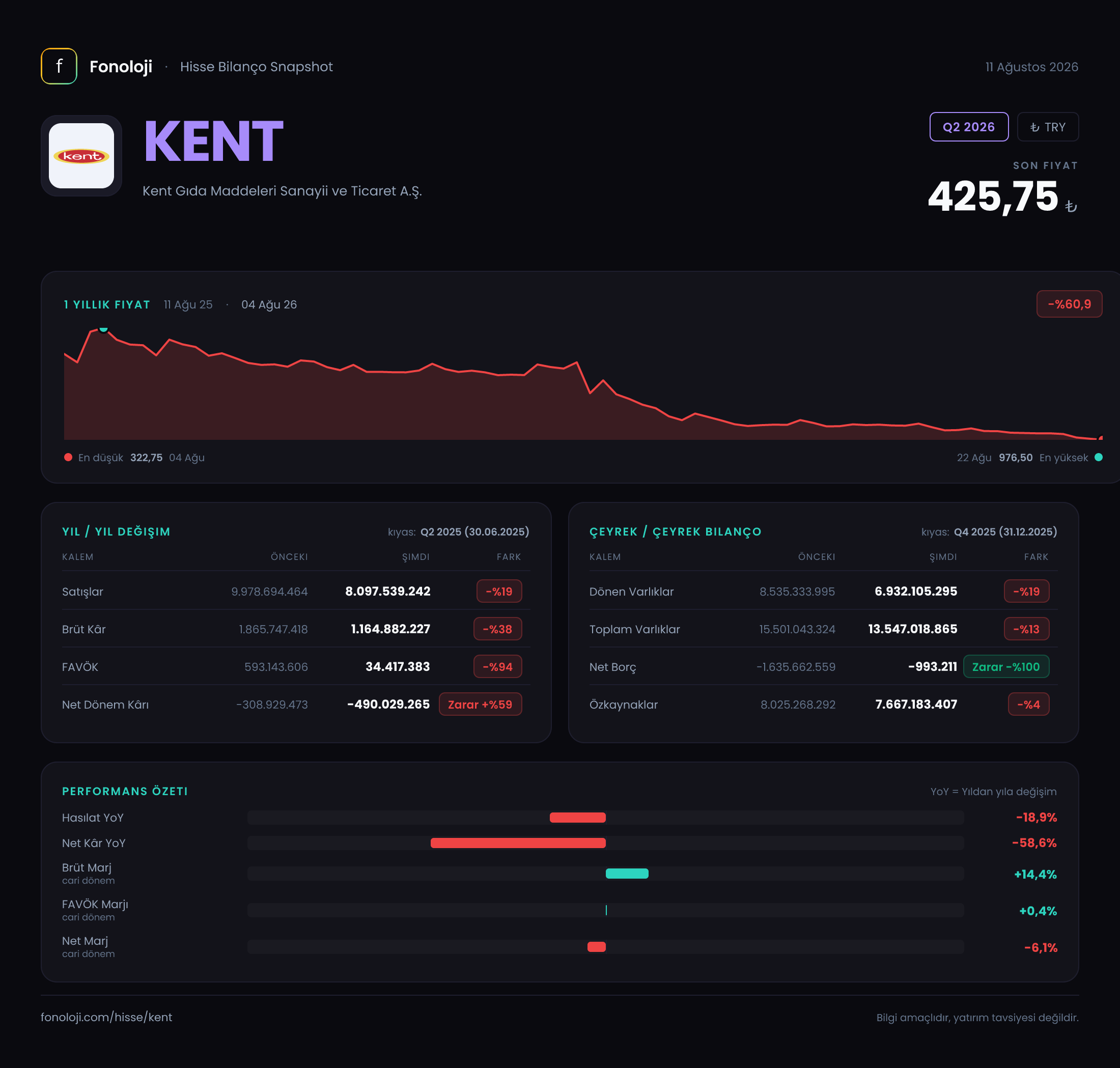Screen dimensions: 1120x1068
Task: Click the 'YIL / YIL DEĞİŞİM' heading
Action: (116, 531)
